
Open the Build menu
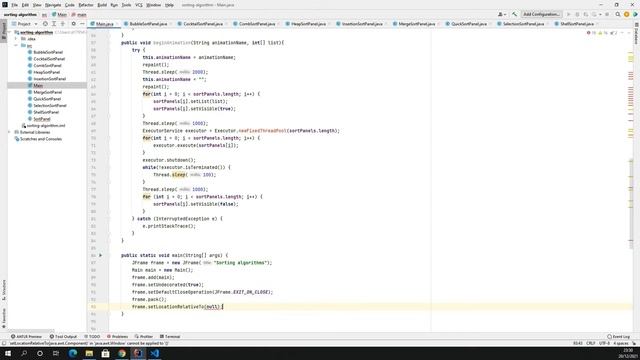tap(102, 5)
